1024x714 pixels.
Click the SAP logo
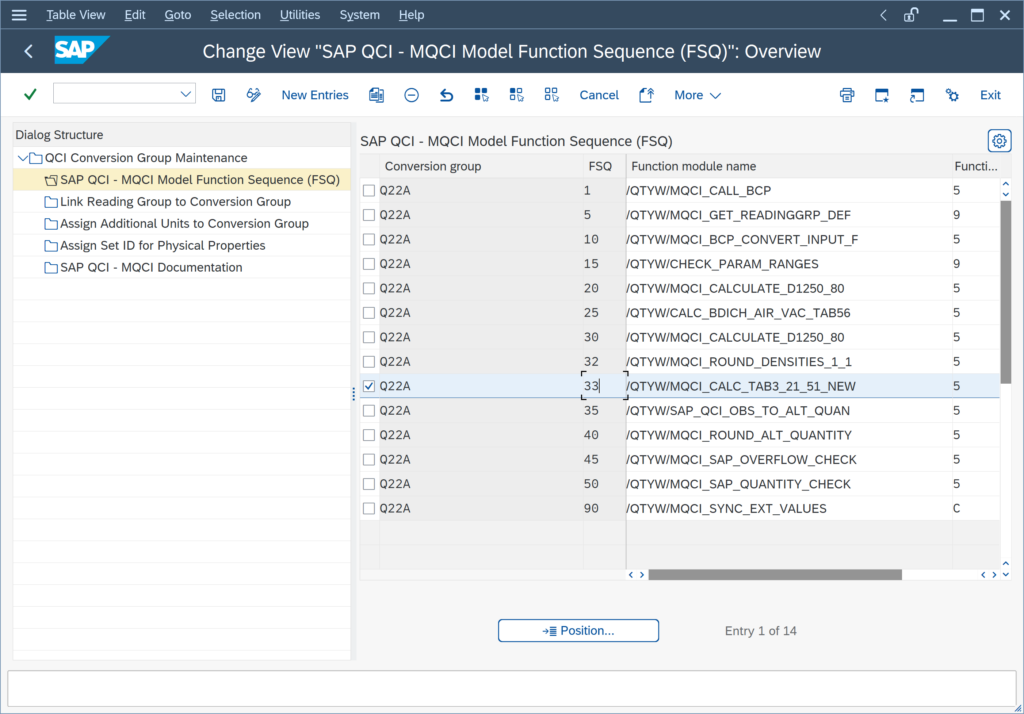[x=81, y=50]
